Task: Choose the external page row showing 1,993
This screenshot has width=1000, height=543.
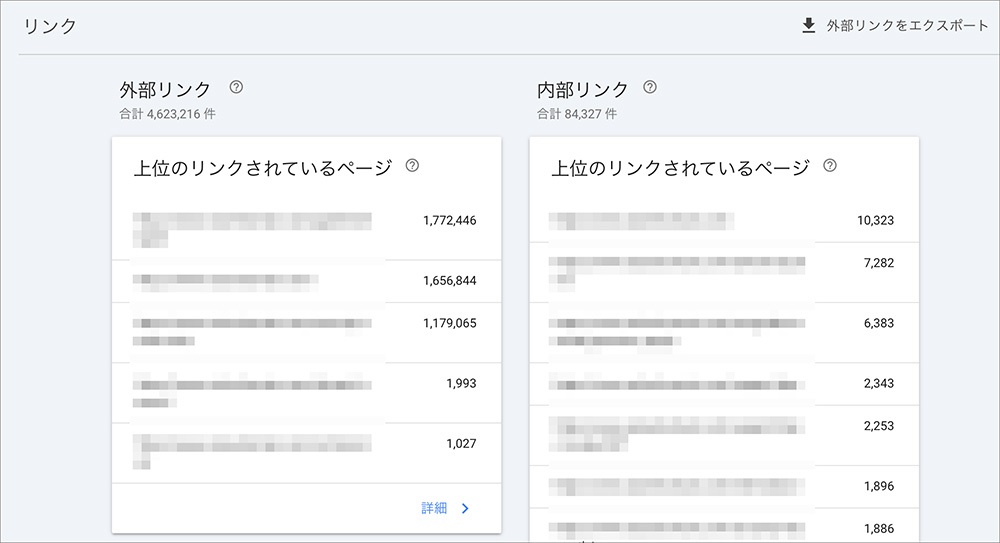Action: [x=306, y=392]
